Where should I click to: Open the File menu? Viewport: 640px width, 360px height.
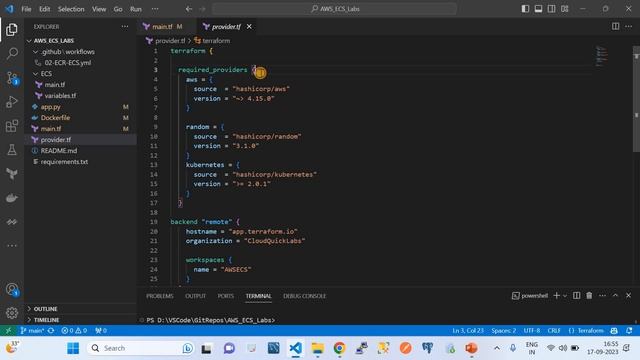point(26,9)
